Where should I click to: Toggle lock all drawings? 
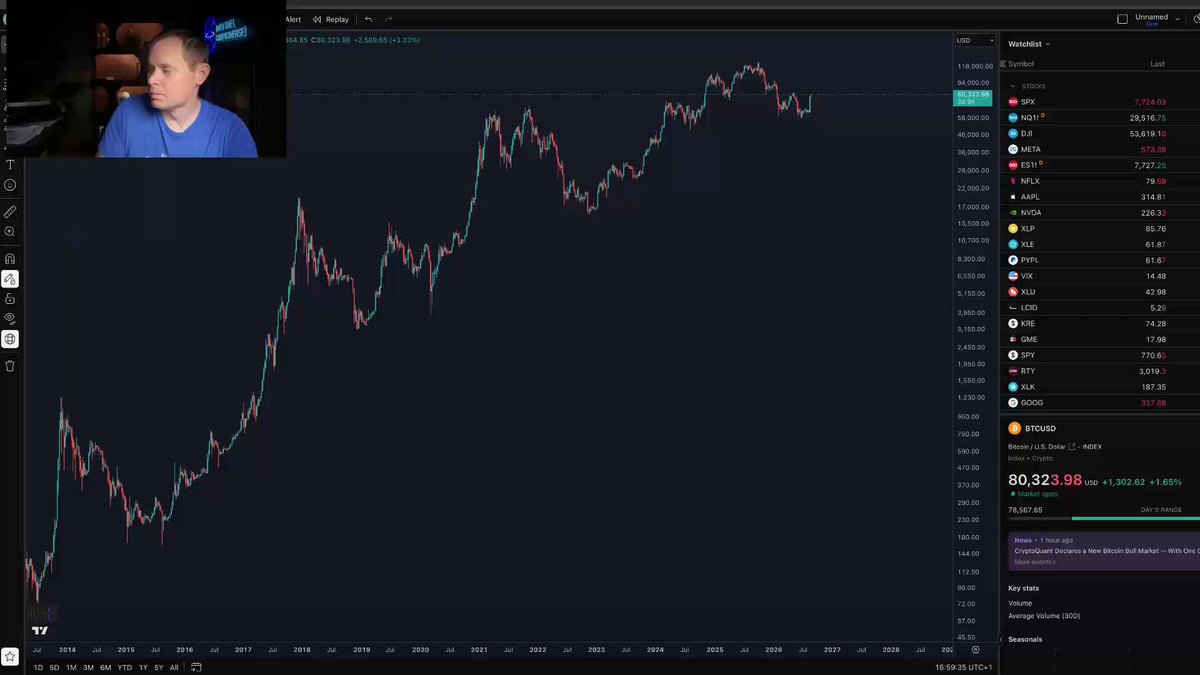(x=10, y=298)
